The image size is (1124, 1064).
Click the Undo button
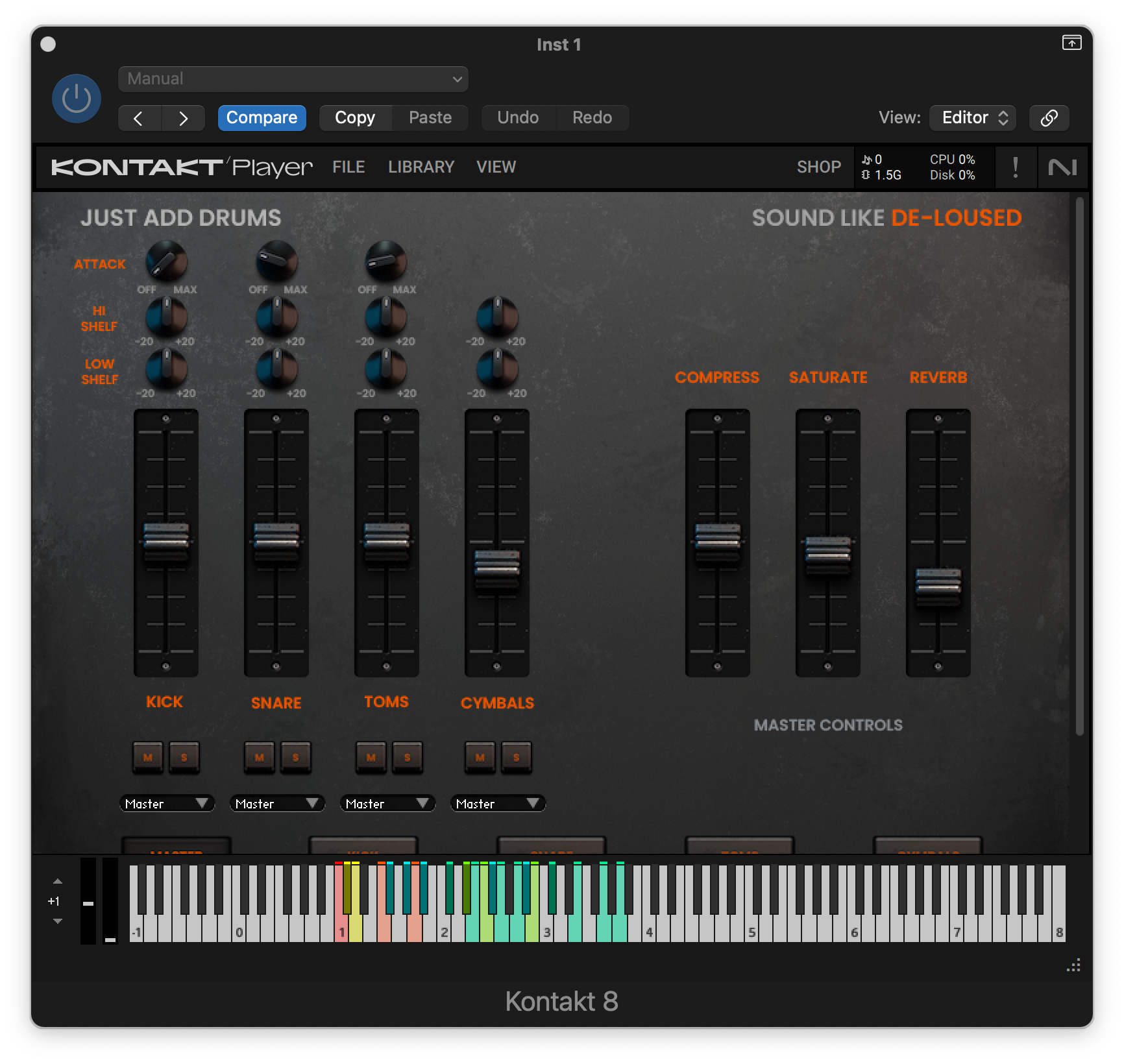(x=518, y=118)
